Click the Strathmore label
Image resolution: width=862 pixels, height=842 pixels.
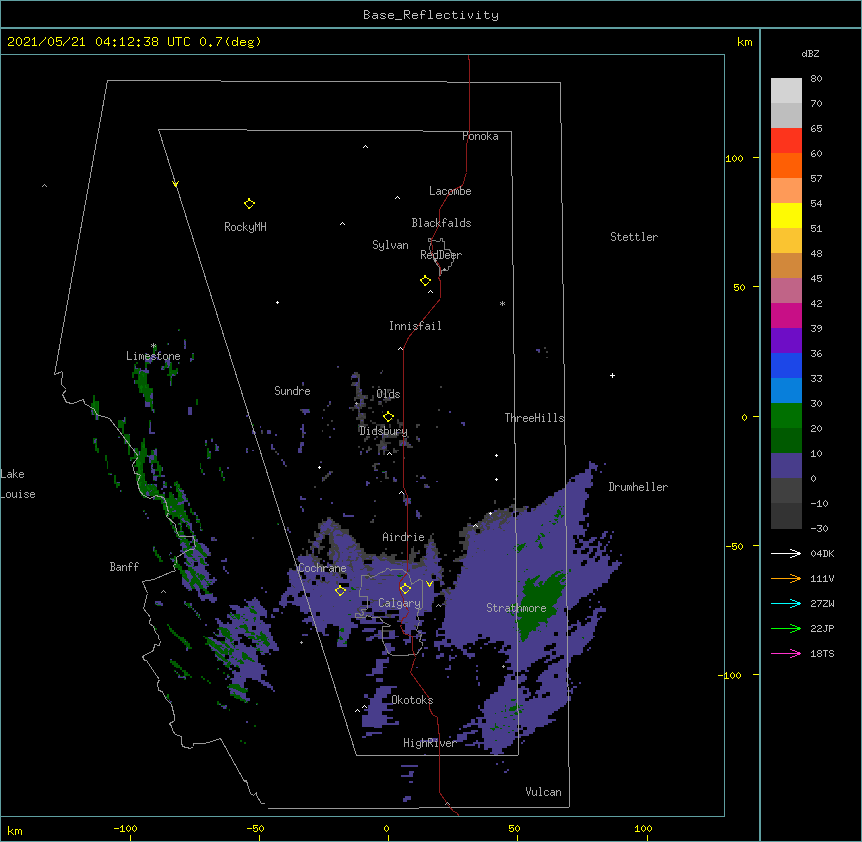click(x=516, y=608)
